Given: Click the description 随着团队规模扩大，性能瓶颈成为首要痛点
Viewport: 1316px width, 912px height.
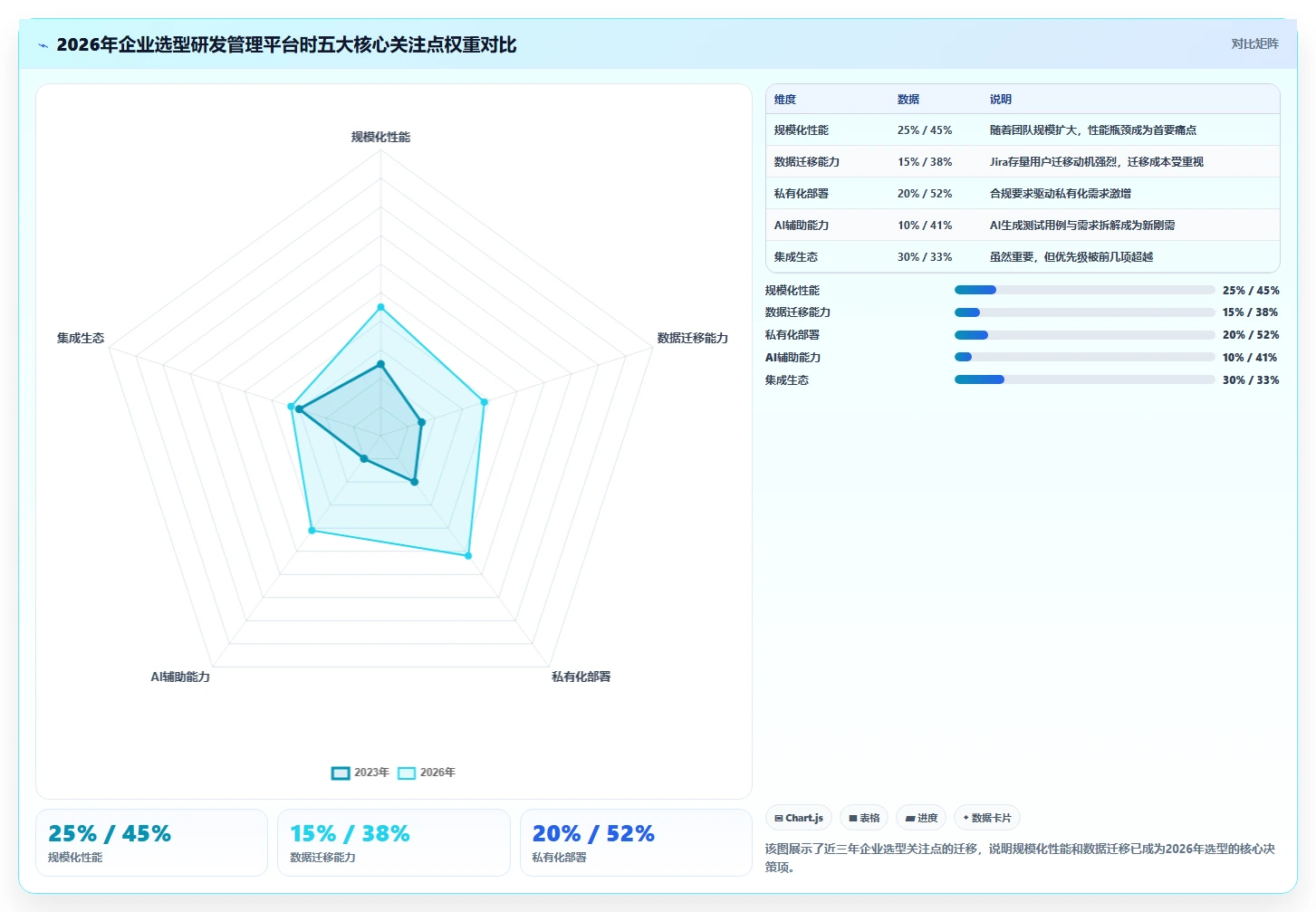Looking at the screenshot, I should point(1093,130).
